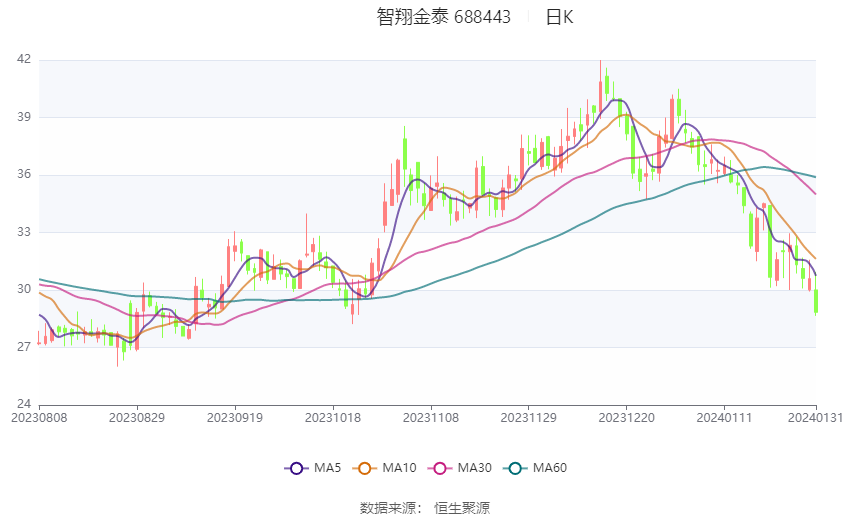Toggle the MA30 legend series
The height and width of the screenshot is (516, 850).
pos(460,468)
